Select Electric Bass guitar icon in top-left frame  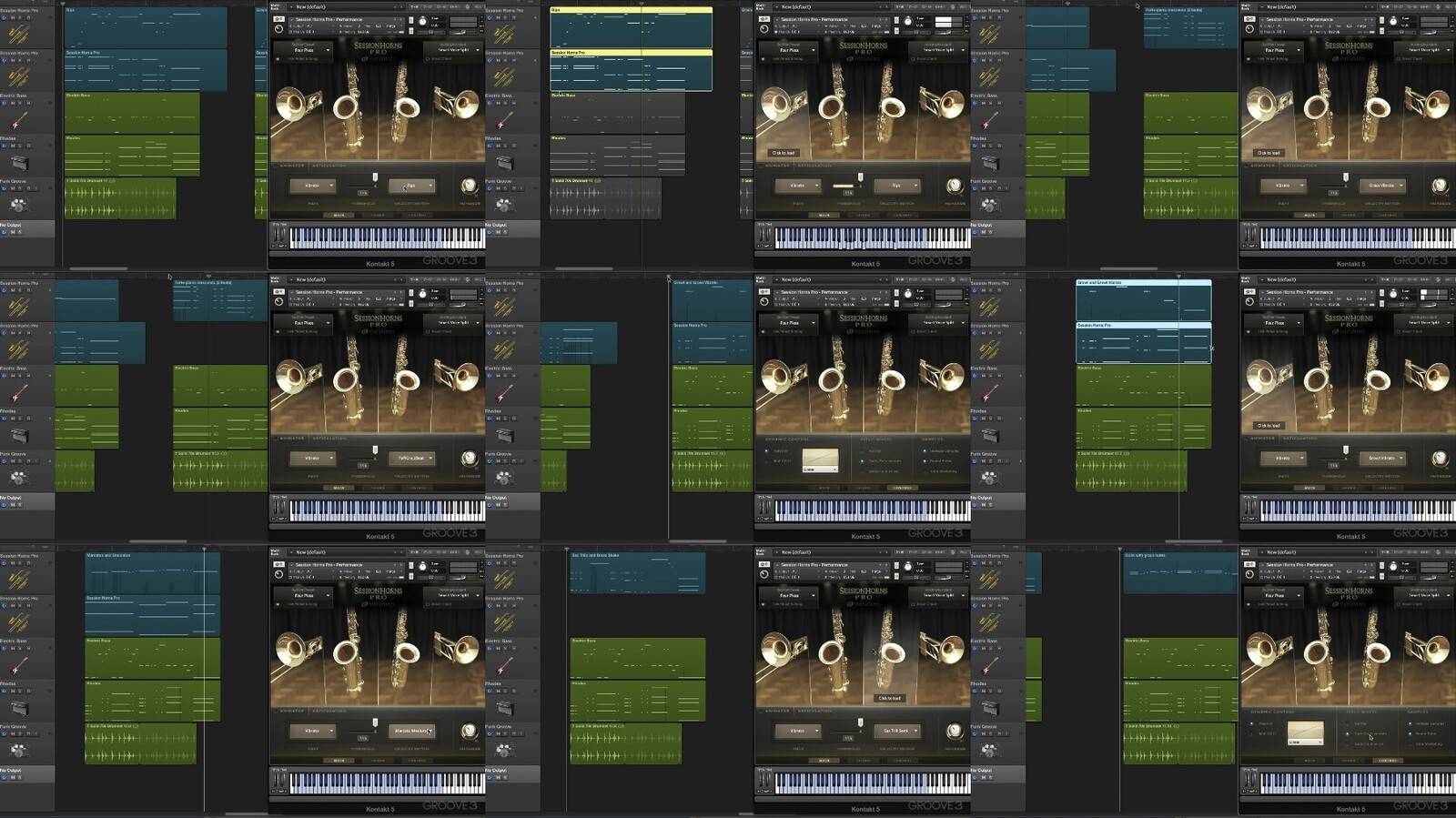pos(18,121)
